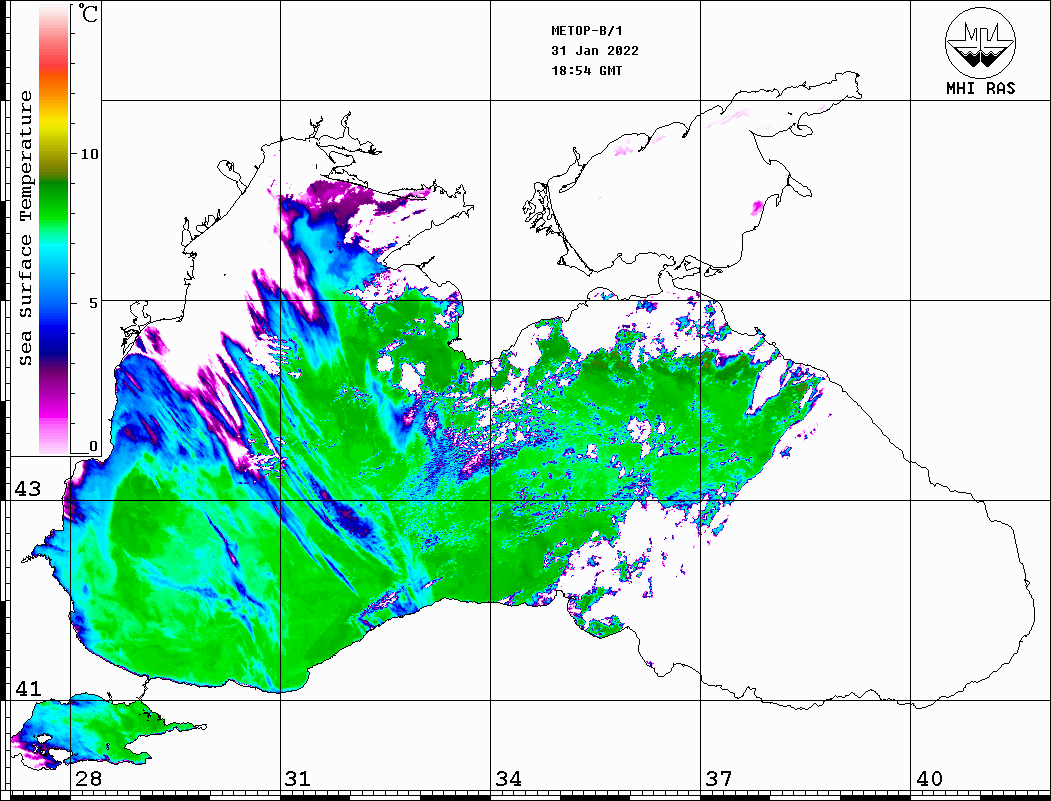Click the longitude 28 label
Image resolution: width=1051 pixels, height=801 pixels.
click(x=88, y=778)
